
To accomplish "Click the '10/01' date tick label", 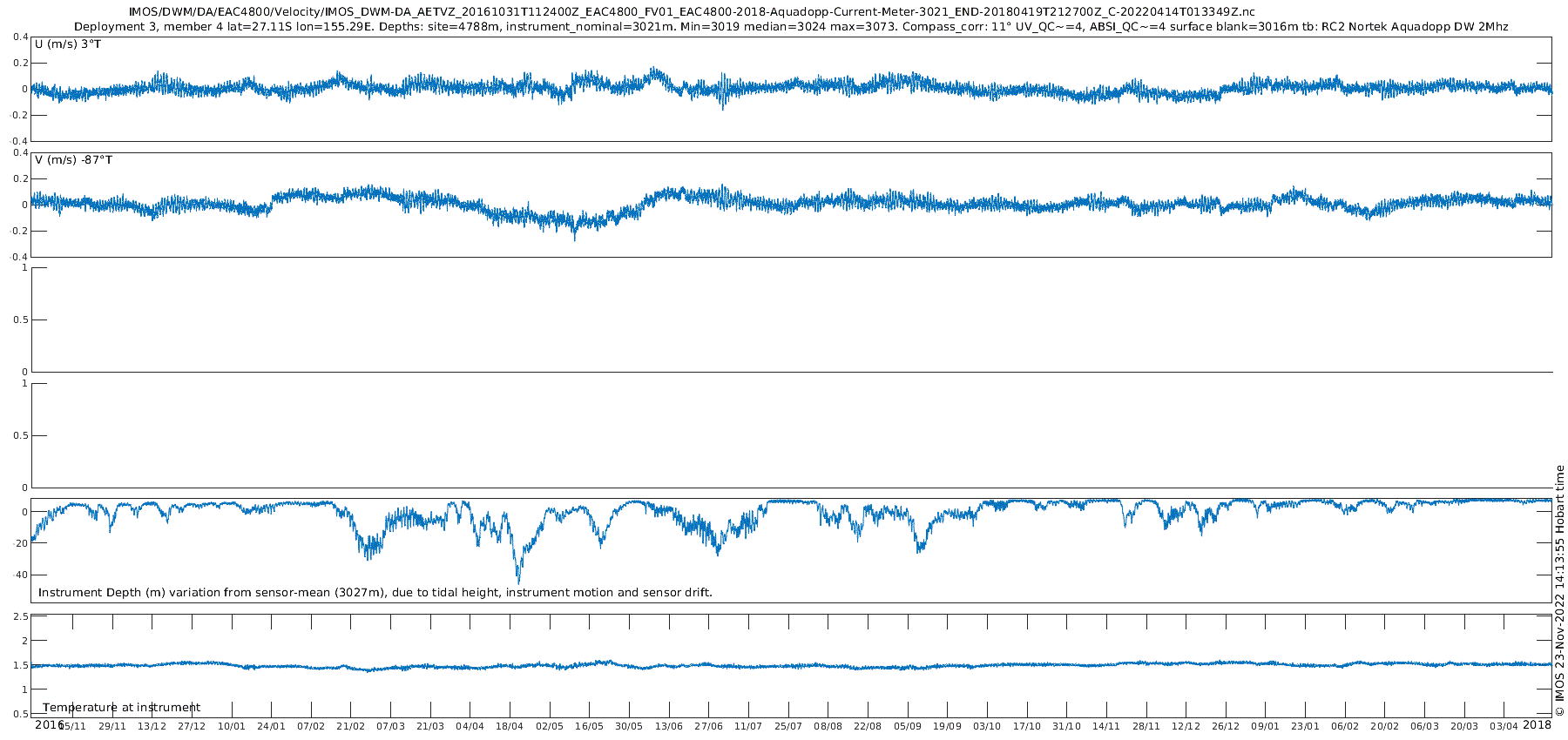I will click(x=232, y=726).
